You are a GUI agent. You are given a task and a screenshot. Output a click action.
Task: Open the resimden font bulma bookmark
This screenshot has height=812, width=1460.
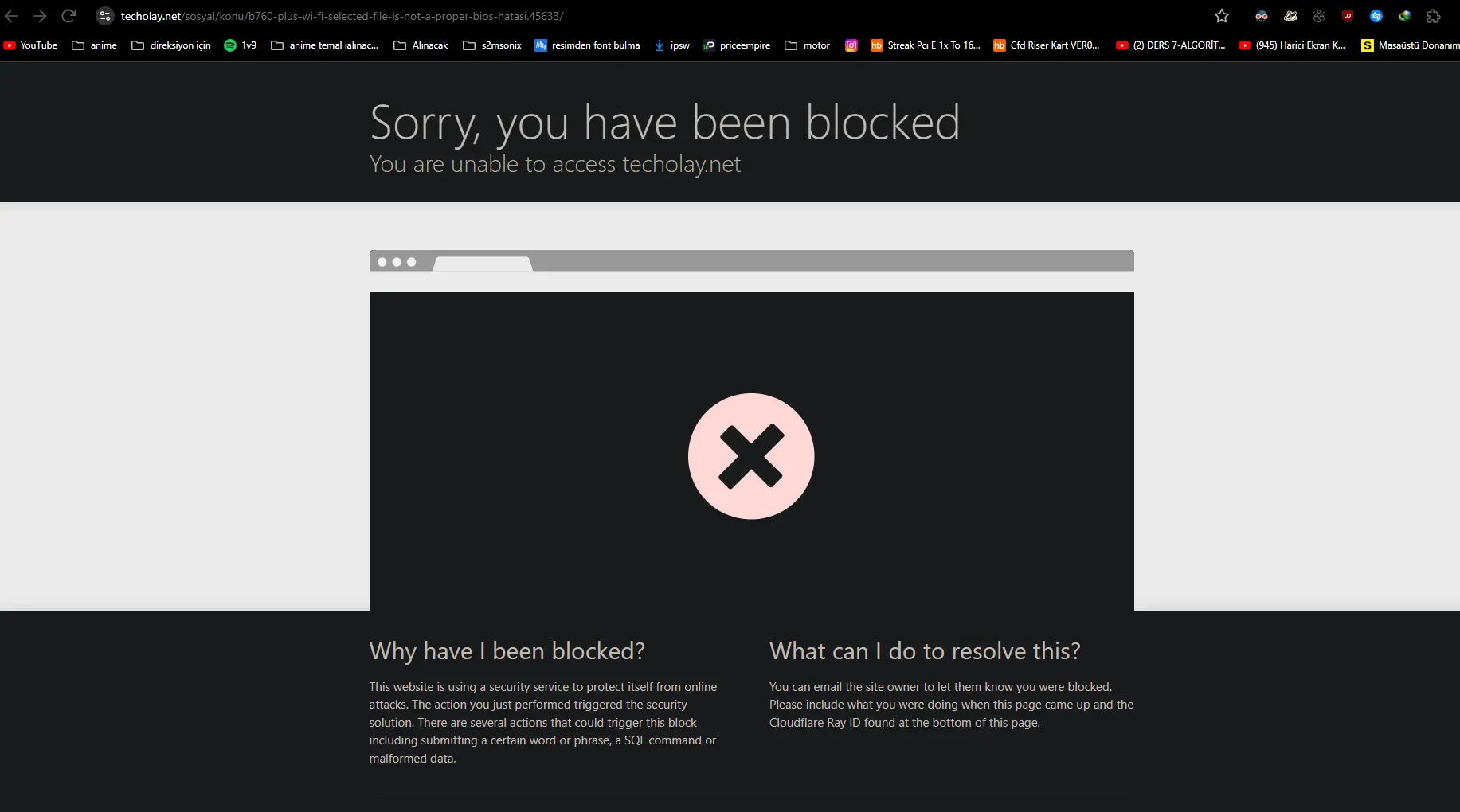(588, 45)
